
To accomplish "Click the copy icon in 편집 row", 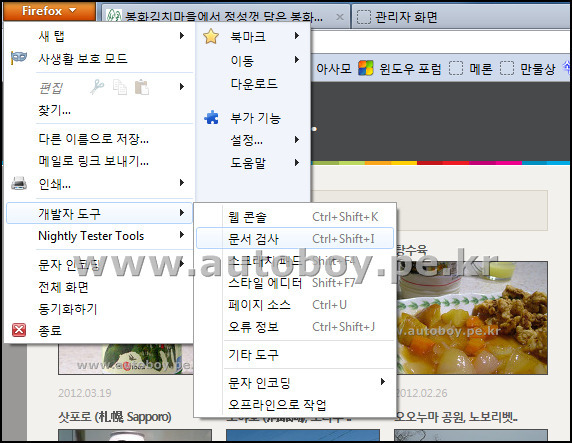I will [x=120, y=87].
